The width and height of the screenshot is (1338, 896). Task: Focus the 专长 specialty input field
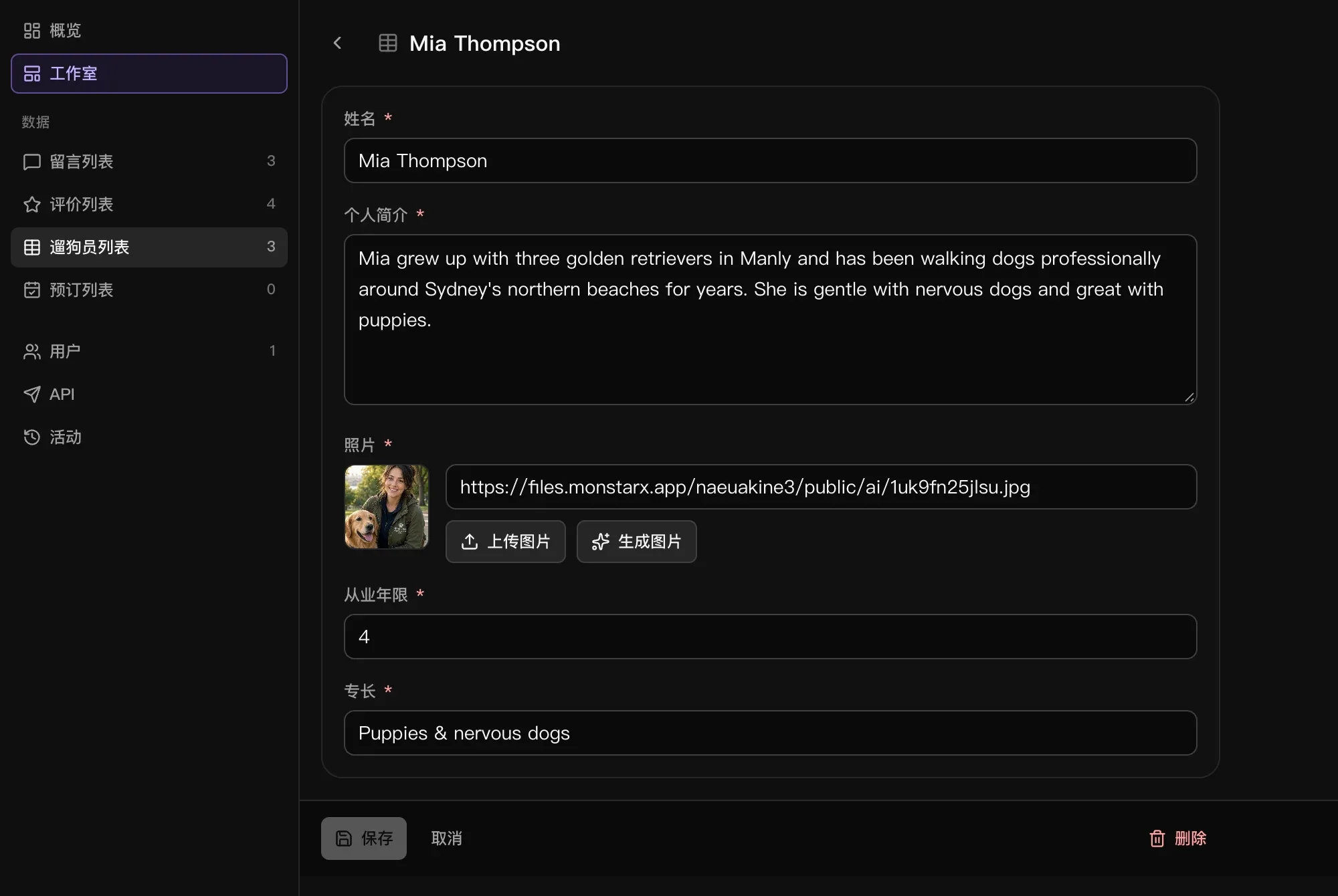[770, 733]
